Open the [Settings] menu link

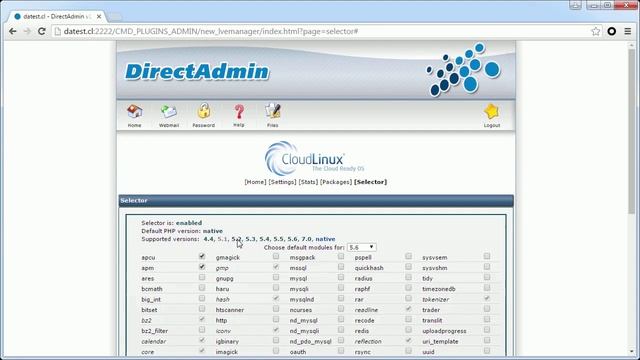282,182
